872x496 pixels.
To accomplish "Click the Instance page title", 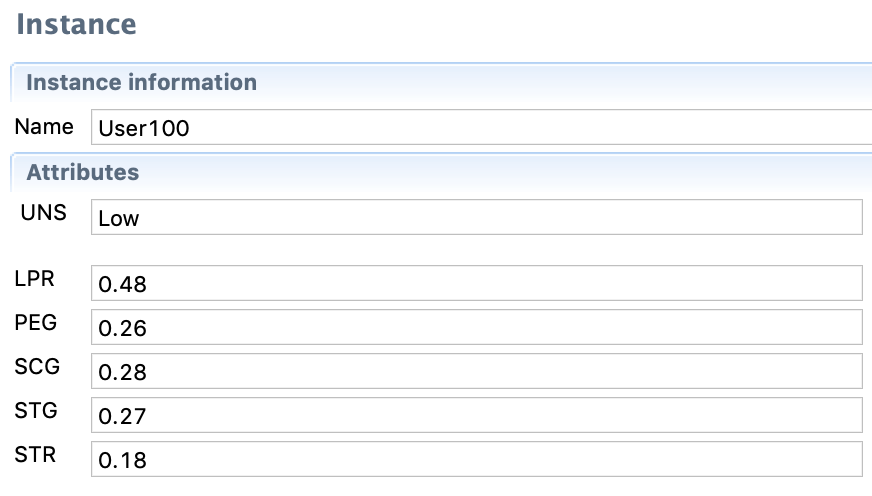I will [76, 24].
